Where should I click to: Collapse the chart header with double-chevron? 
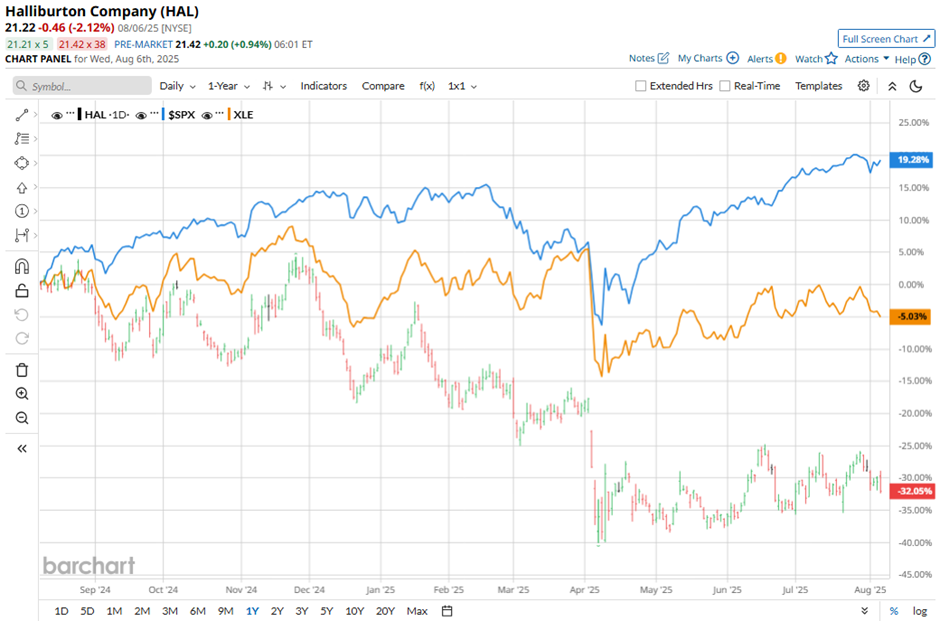(892, 86)
